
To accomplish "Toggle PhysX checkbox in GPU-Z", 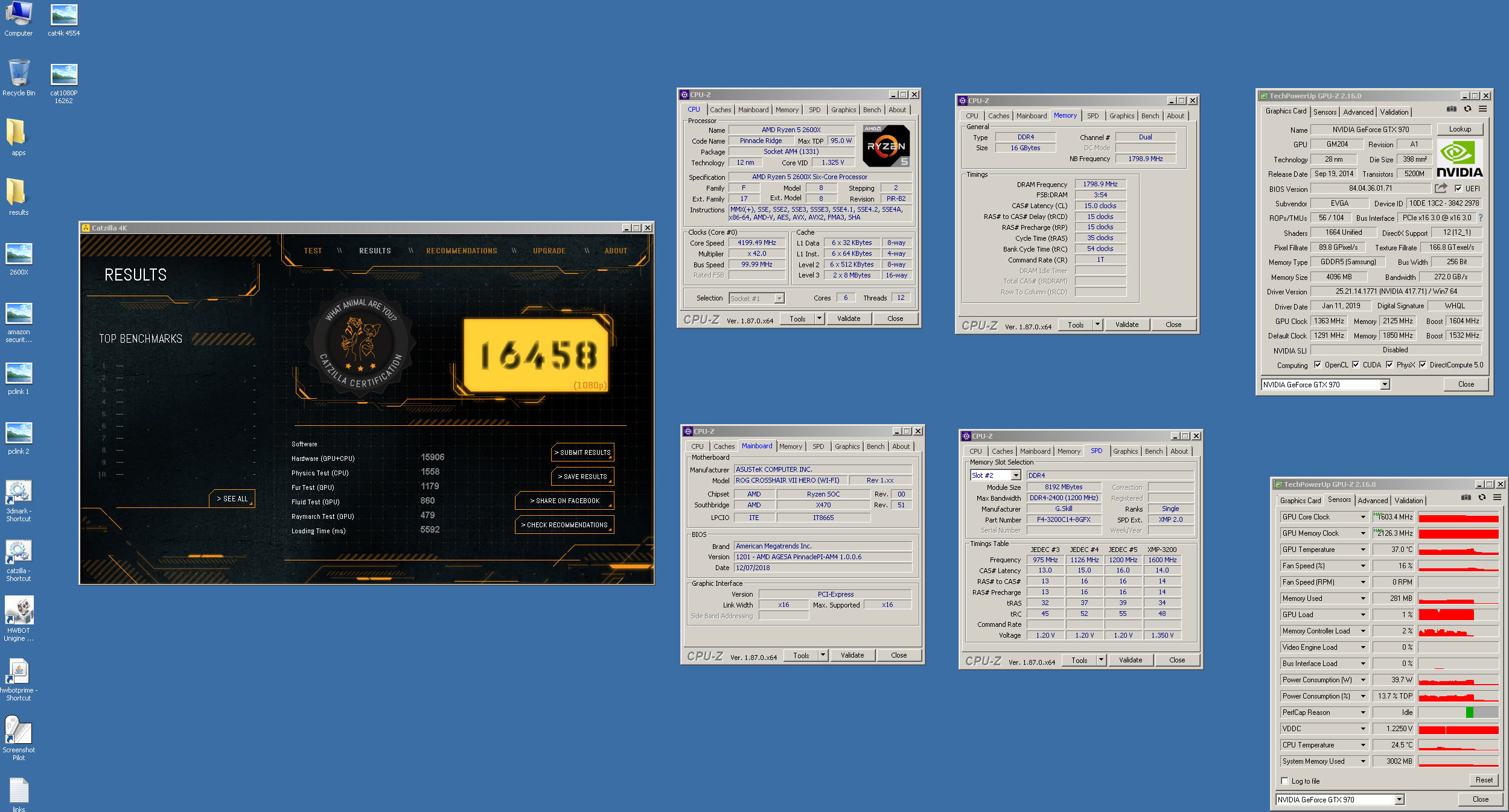I will click(x=1389, y=364).
